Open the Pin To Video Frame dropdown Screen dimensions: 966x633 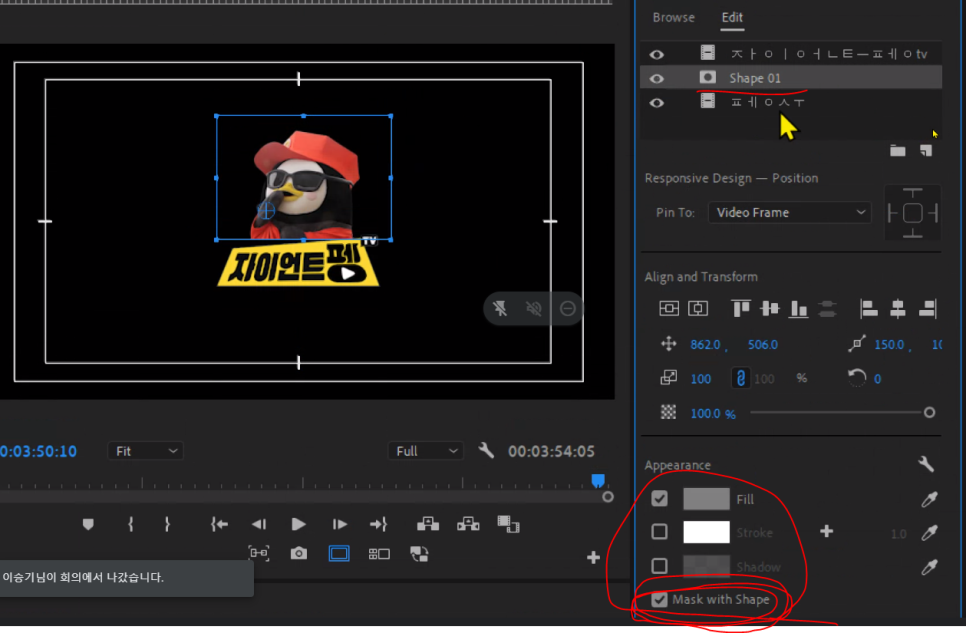(789, 212)
